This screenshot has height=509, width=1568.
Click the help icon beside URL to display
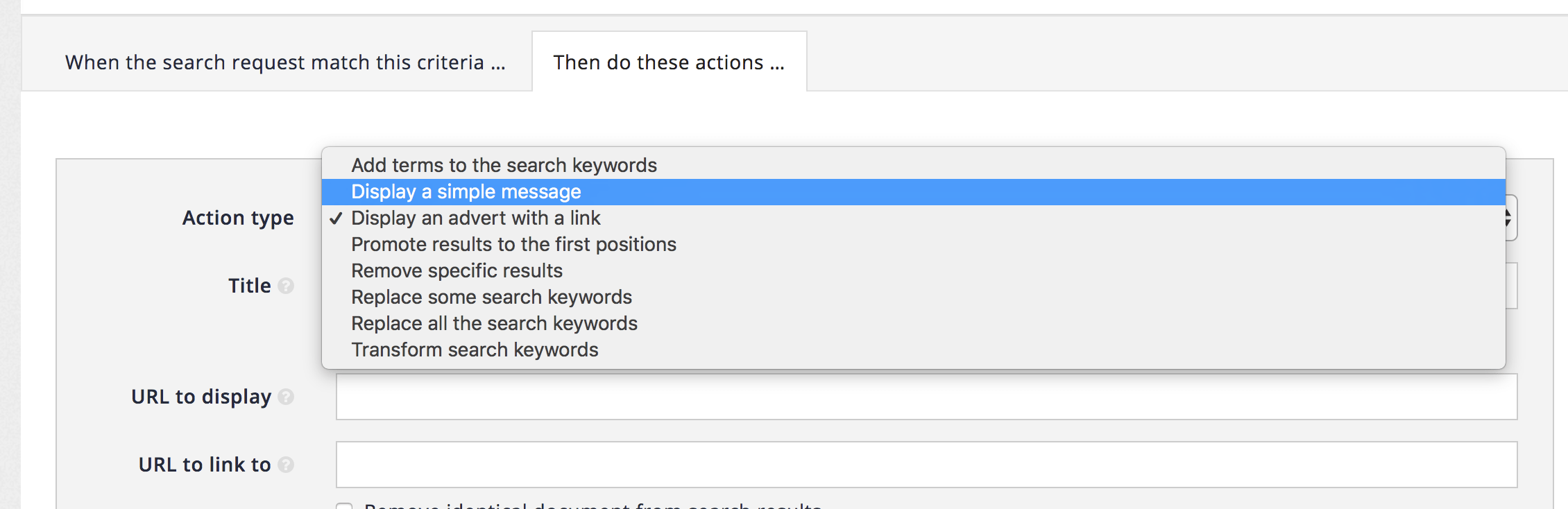point(287,397)
